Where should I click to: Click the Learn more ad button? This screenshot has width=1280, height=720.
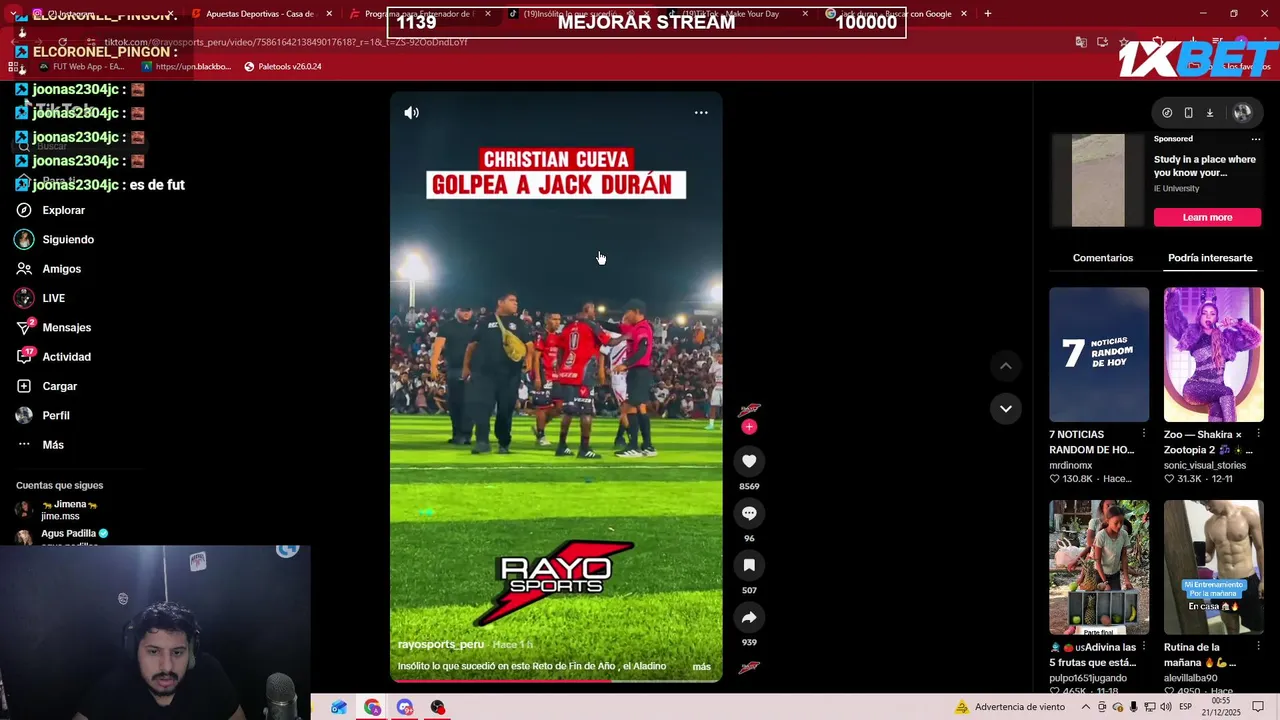point(1208,217)
